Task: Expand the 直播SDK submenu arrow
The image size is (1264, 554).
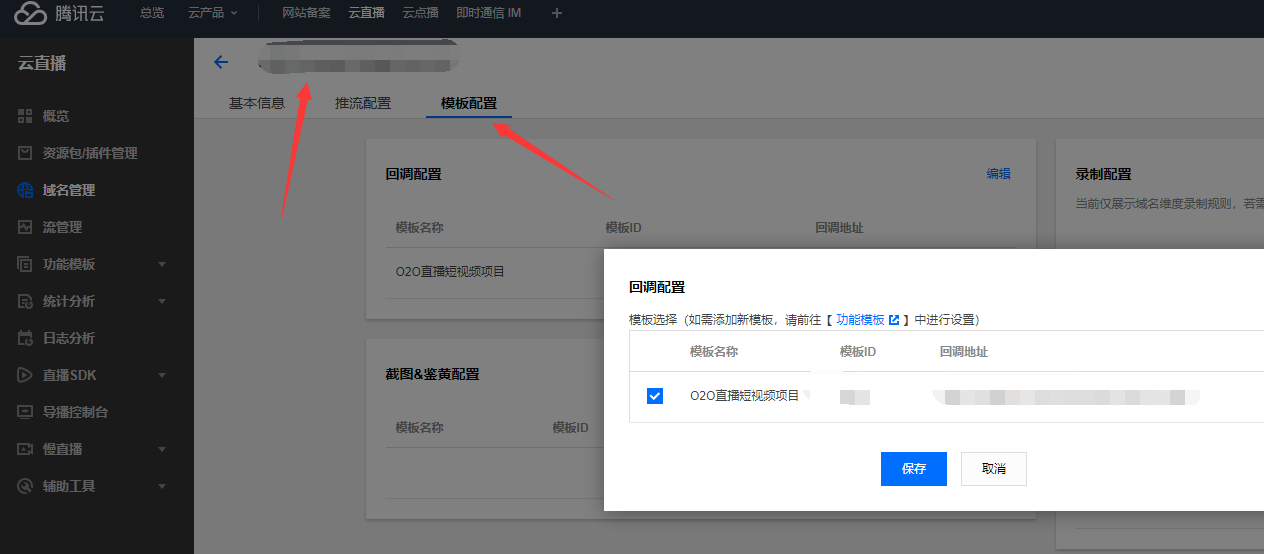Action: [x=162, y=376]
